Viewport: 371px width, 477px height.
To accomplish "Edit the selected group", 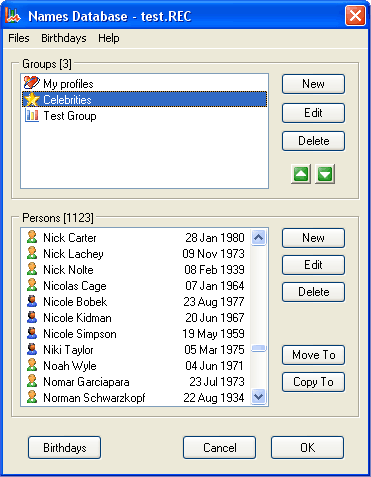I will tap(313, 113).
